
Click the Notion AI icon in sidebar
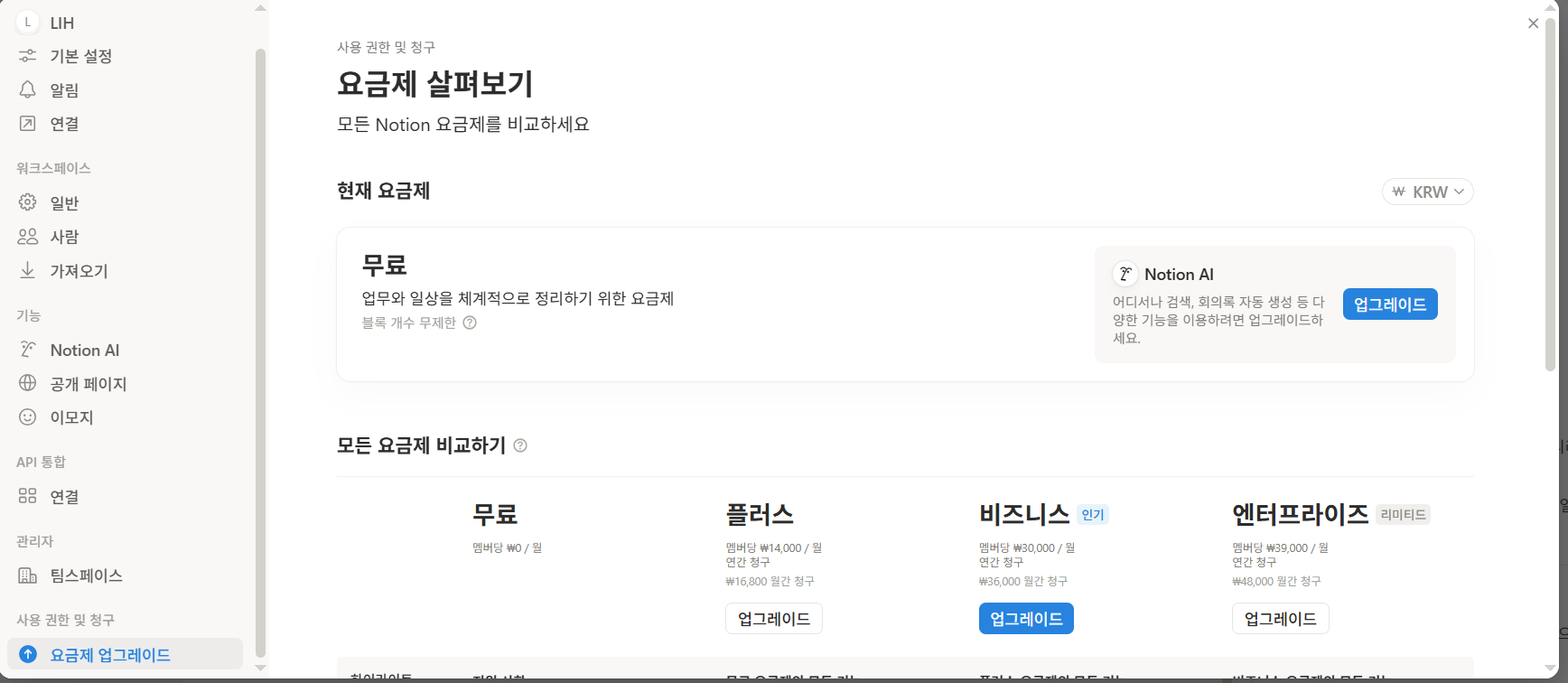point(28,350)
